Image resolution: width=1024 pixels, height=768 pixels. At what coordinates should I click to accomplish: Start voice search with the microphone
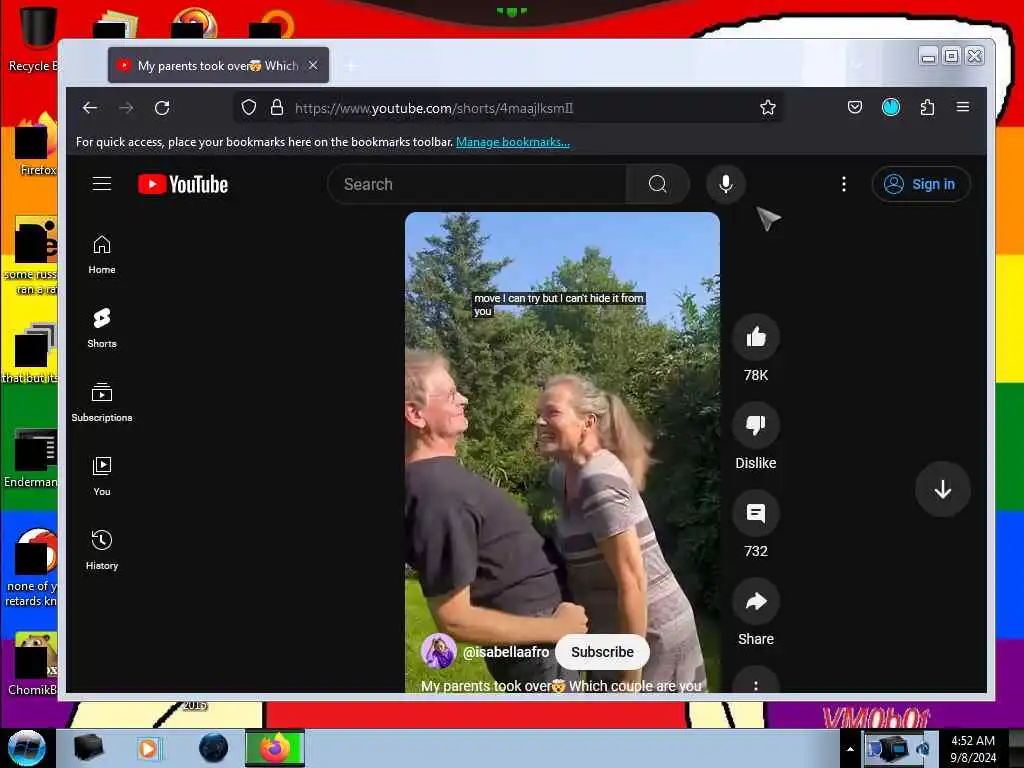726,184
